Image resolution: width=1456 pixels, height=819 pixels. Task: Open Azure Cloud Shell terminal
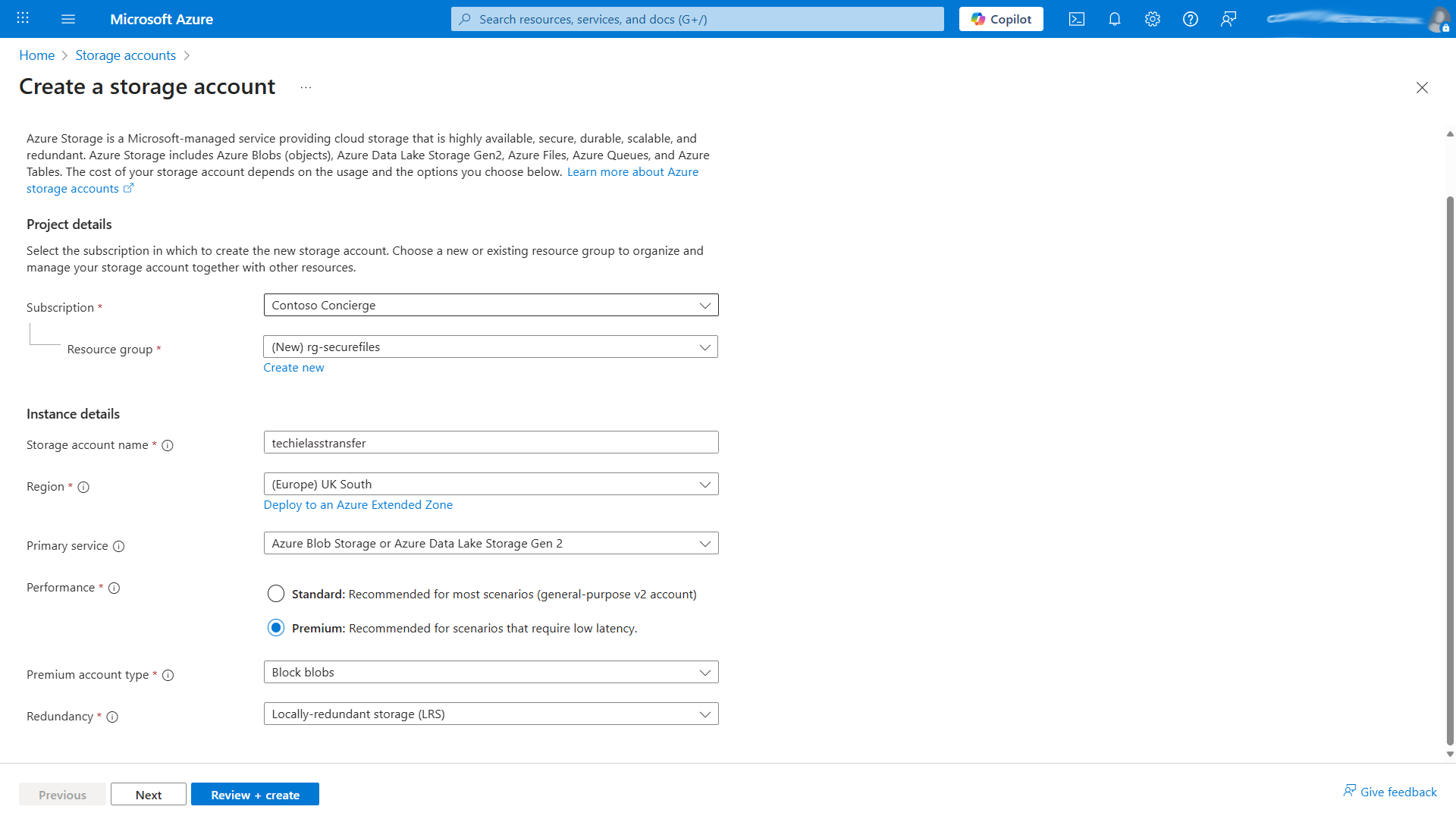coord(1076,19)
